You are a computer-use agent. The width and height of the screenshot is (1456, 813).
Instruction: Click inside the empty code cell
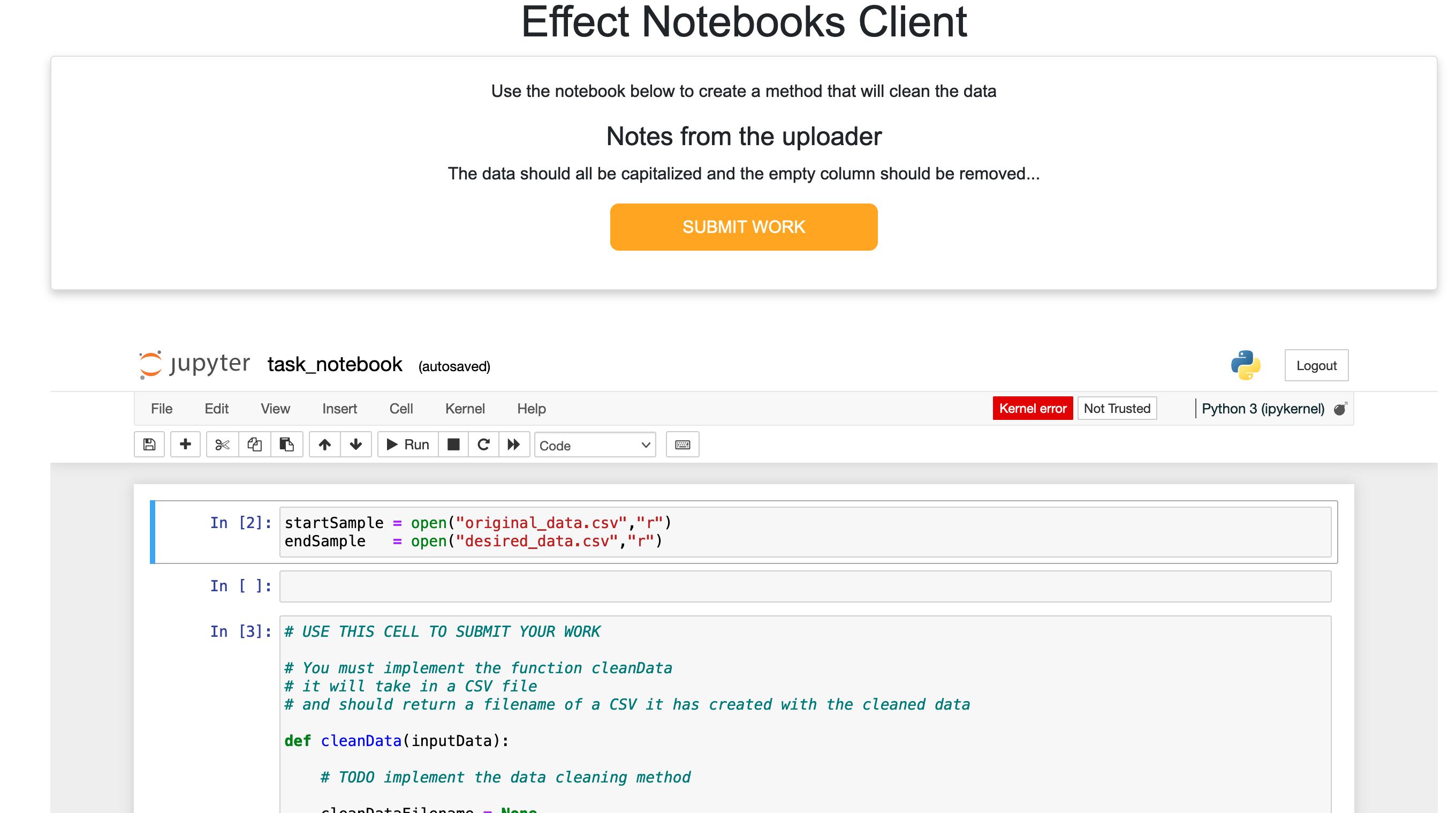click(x=805, y=586)
